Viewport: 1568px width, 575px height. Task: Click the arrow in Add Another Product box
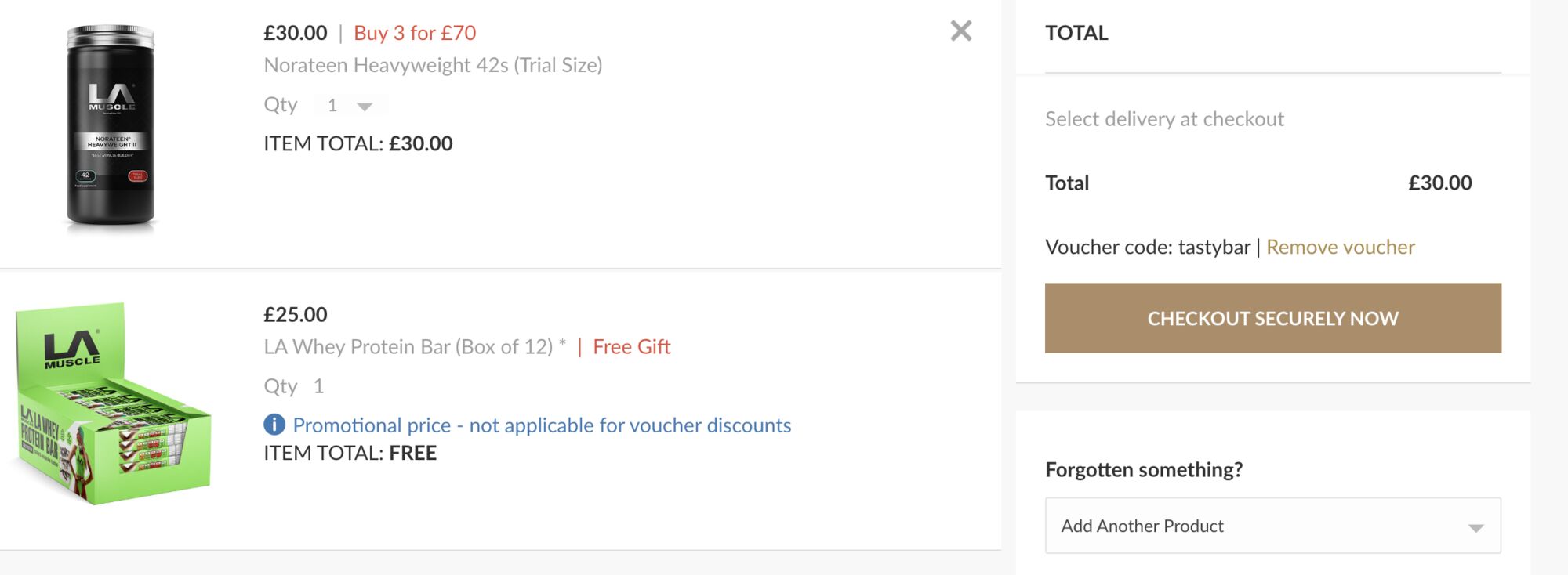(1475, 528)
